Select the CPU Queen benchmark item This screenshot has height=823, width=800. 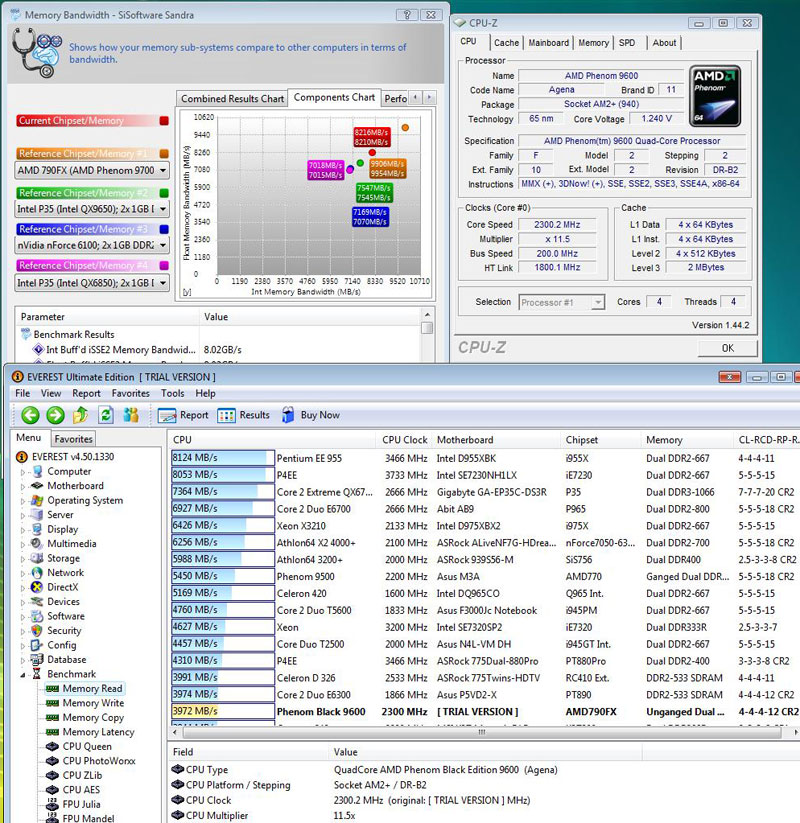tap(79, 746)
